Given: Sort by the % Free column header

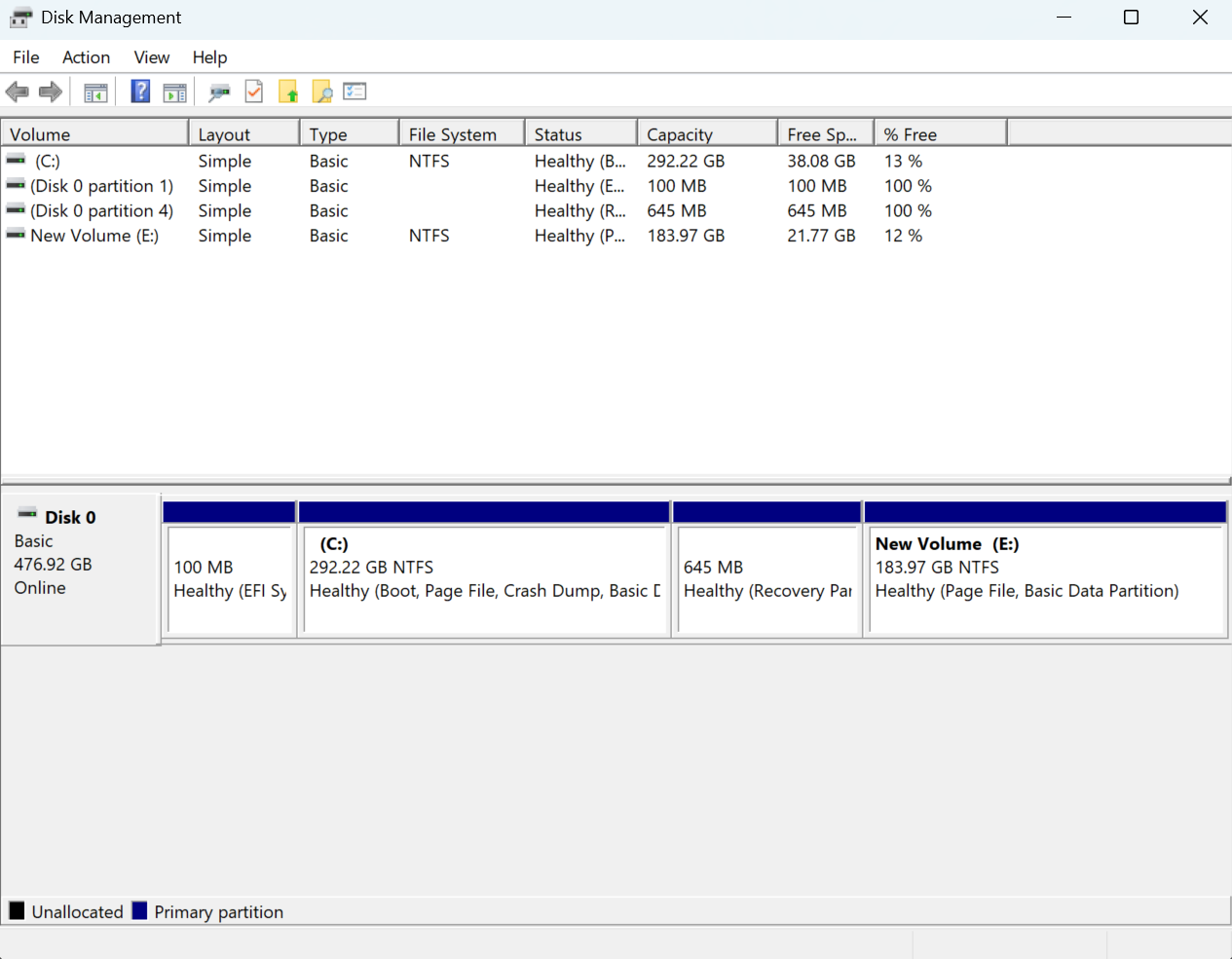Looking at the screenshot, I should click(x=941, y=134).
